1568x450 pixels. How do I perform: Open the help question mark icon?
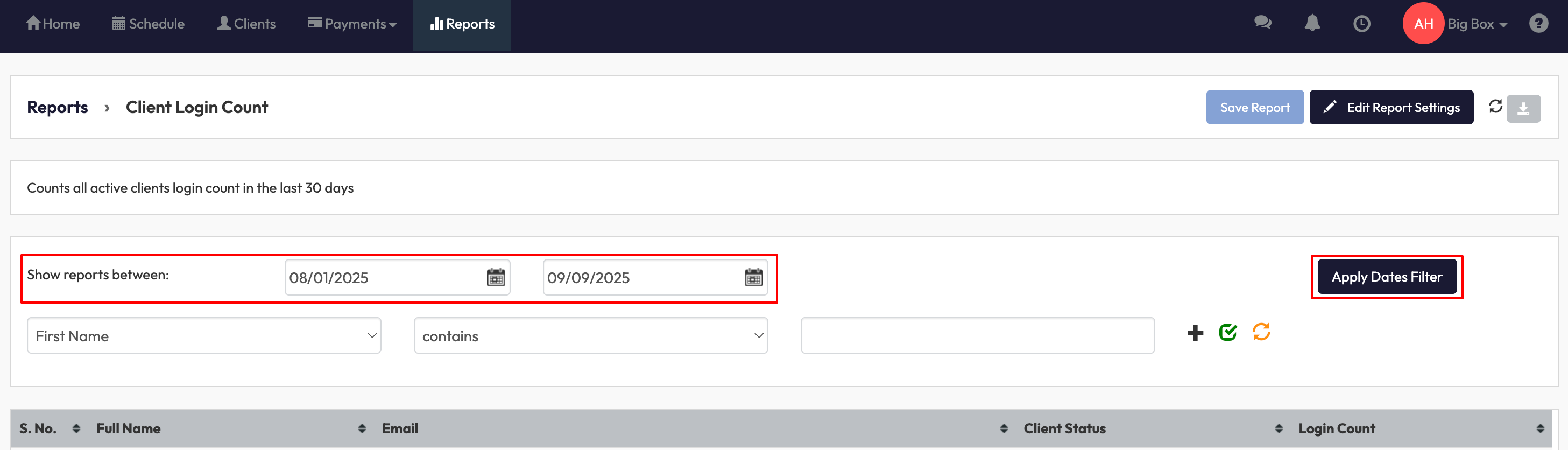click(1538, 24)
